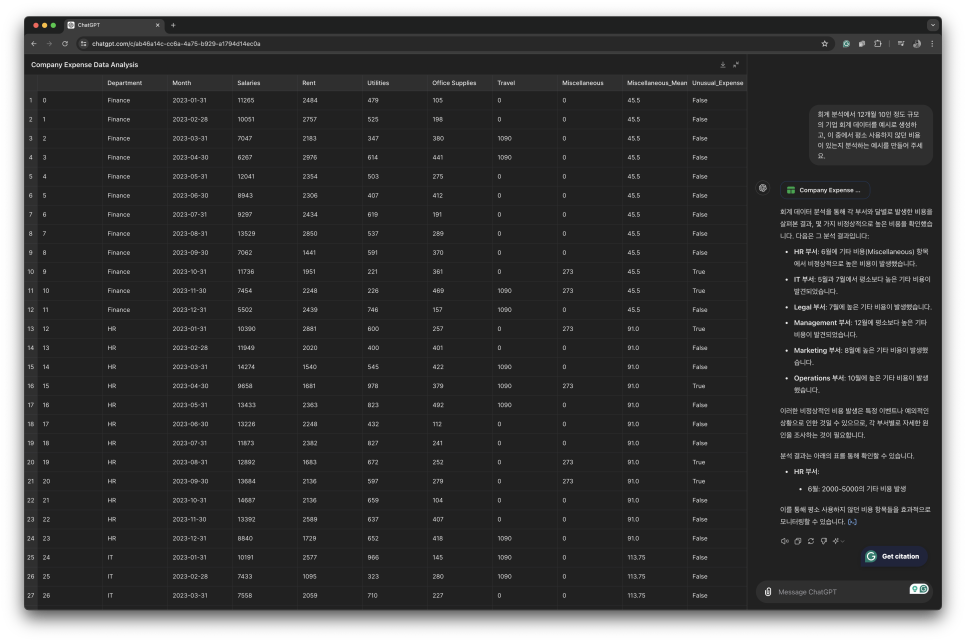Close the ChatGPT tab
966x642 pixels.
pyautogui.click(x=158, y=25)
